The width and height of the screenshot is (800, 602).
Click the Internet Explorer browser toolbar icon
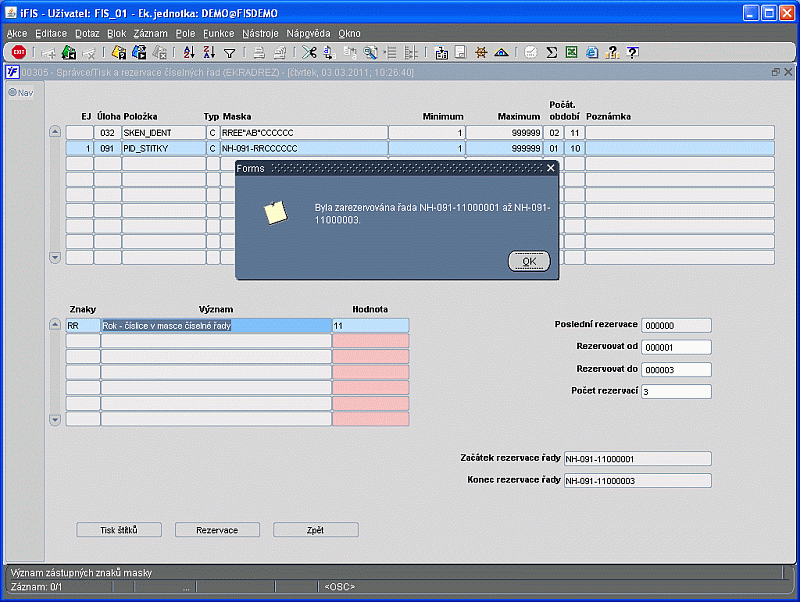(592, 52)
